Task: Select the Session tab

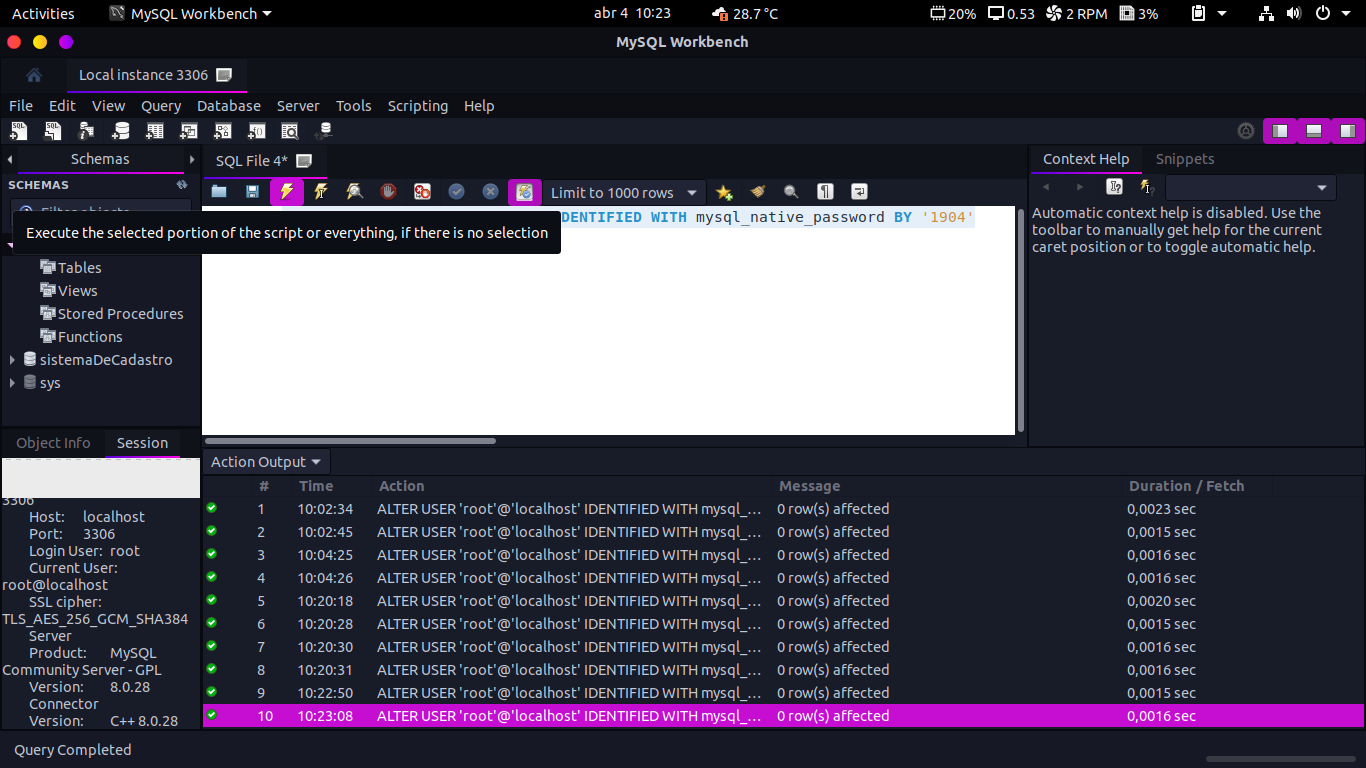Action: click(143, 443)
